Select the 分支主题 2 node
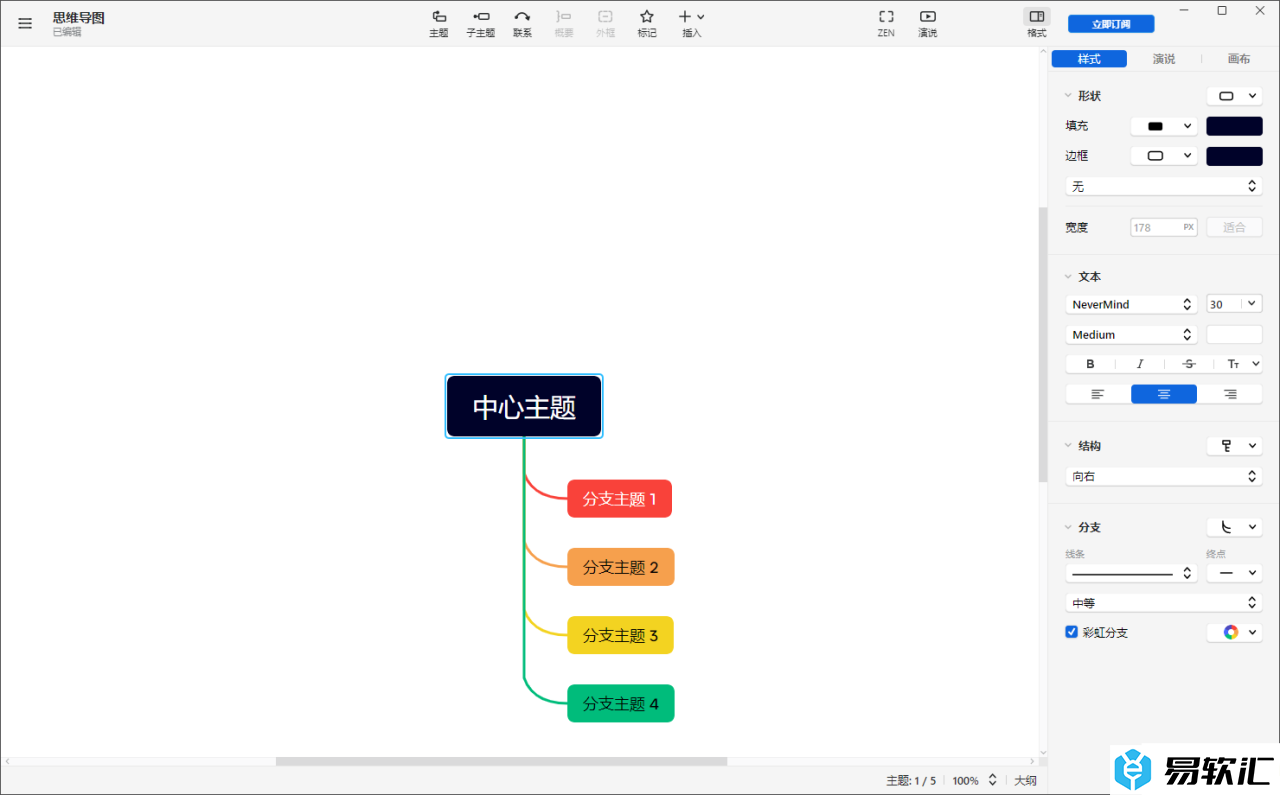Screen dimensions: 1280x795 pyautogui.click(x=621, y=567)
